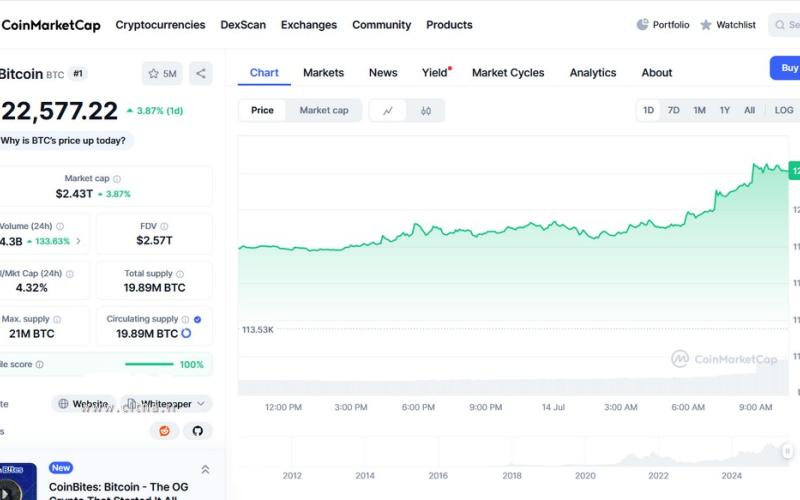The width and height of the screenshot is (800, 500).
Task: Click the historical range timeline below chart
Action: pos(510,455)
